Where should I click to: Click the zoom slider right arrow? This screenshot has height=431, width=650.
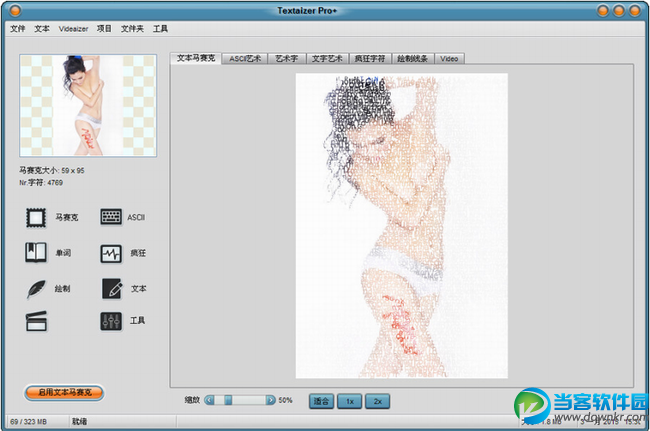click(x=270, y=400)
